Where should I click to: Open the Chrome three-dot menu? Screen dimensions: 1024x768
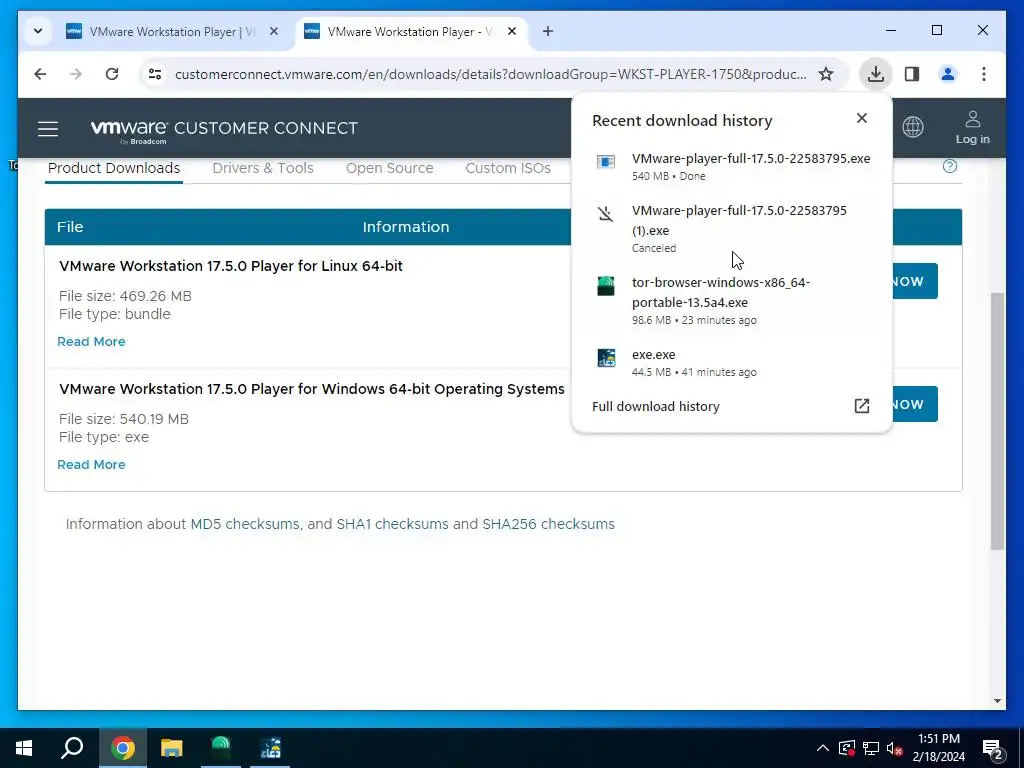[x=984, y=74]
